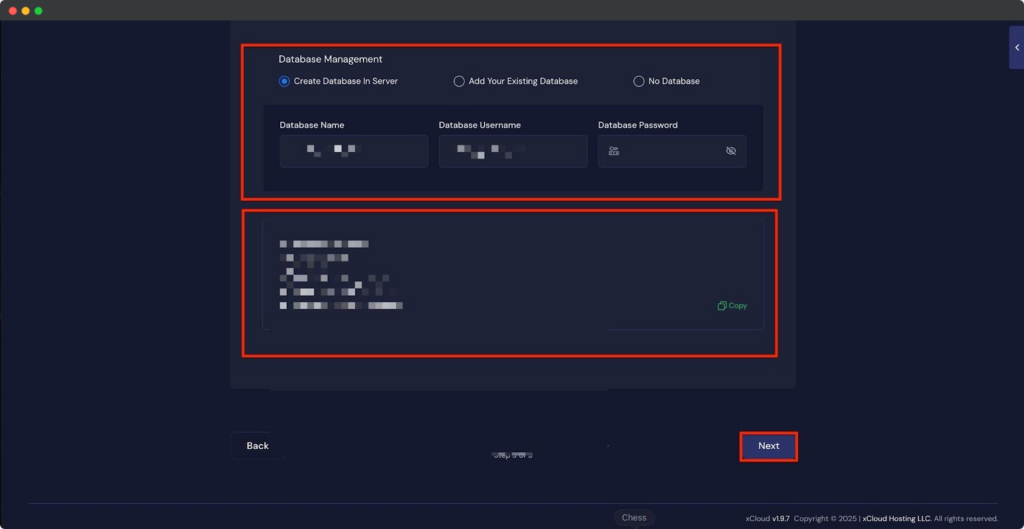This screenshot has height=529, width=1024.
Task: Select Add Your Existing Database option
Action: [459, 81]
